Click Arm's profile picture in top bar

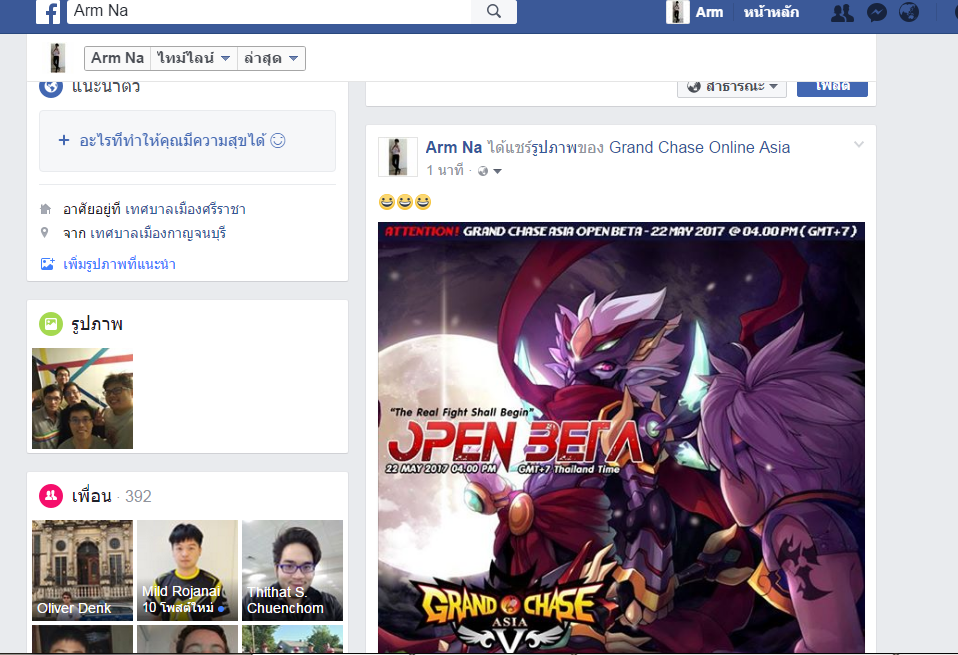678,12
